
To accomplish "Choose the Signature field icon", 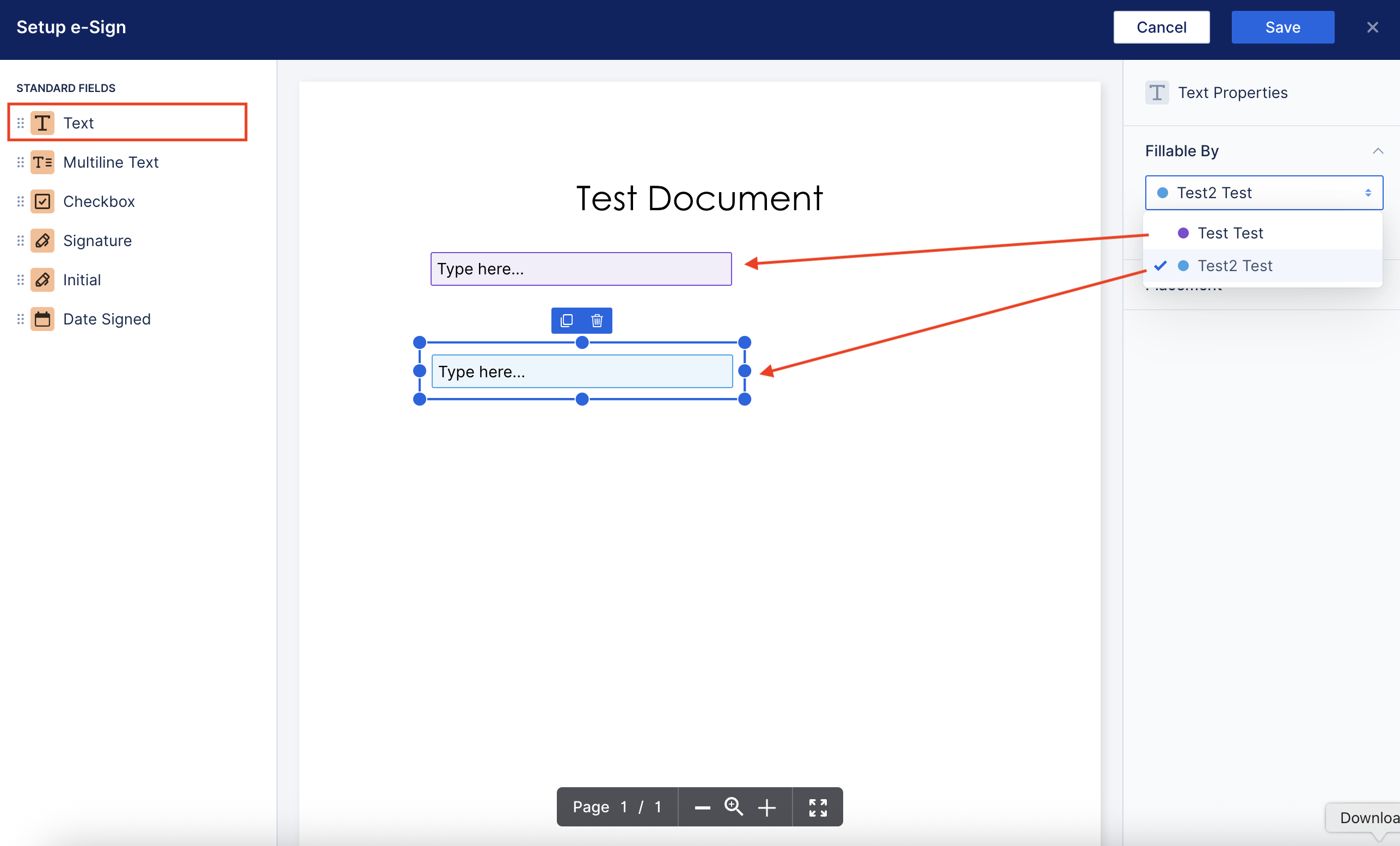I will [42, 240].
